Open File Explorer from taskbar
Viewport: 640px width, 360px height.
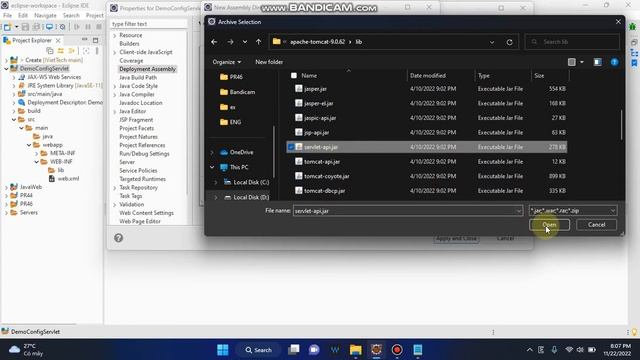point(356,350)
